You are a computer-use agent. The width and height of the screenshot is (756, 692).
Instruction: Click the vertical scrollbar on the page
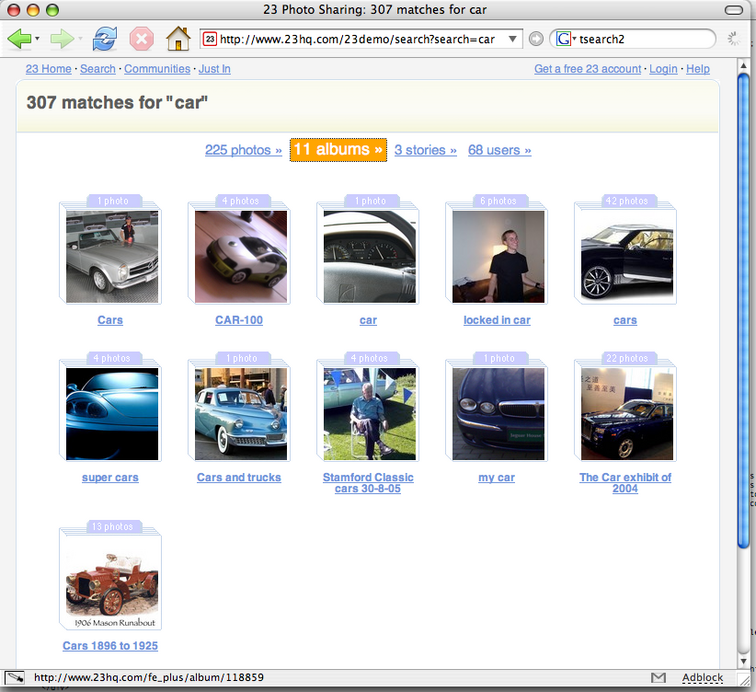click(x=743, y=300)
